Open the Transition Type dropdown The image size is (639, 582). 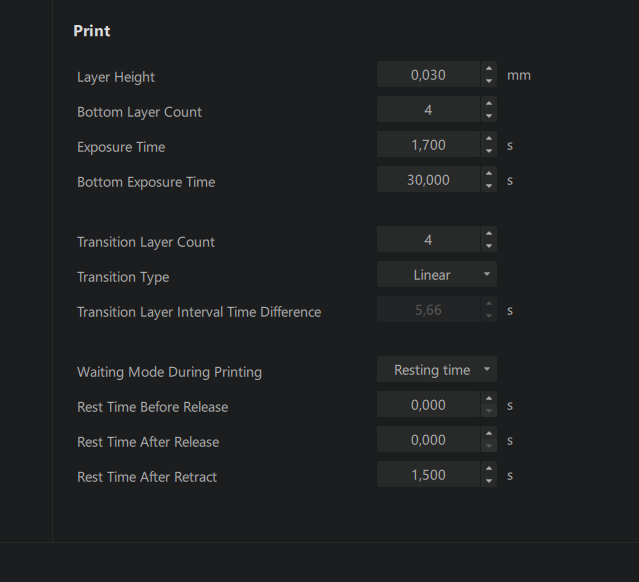[437, 274]
